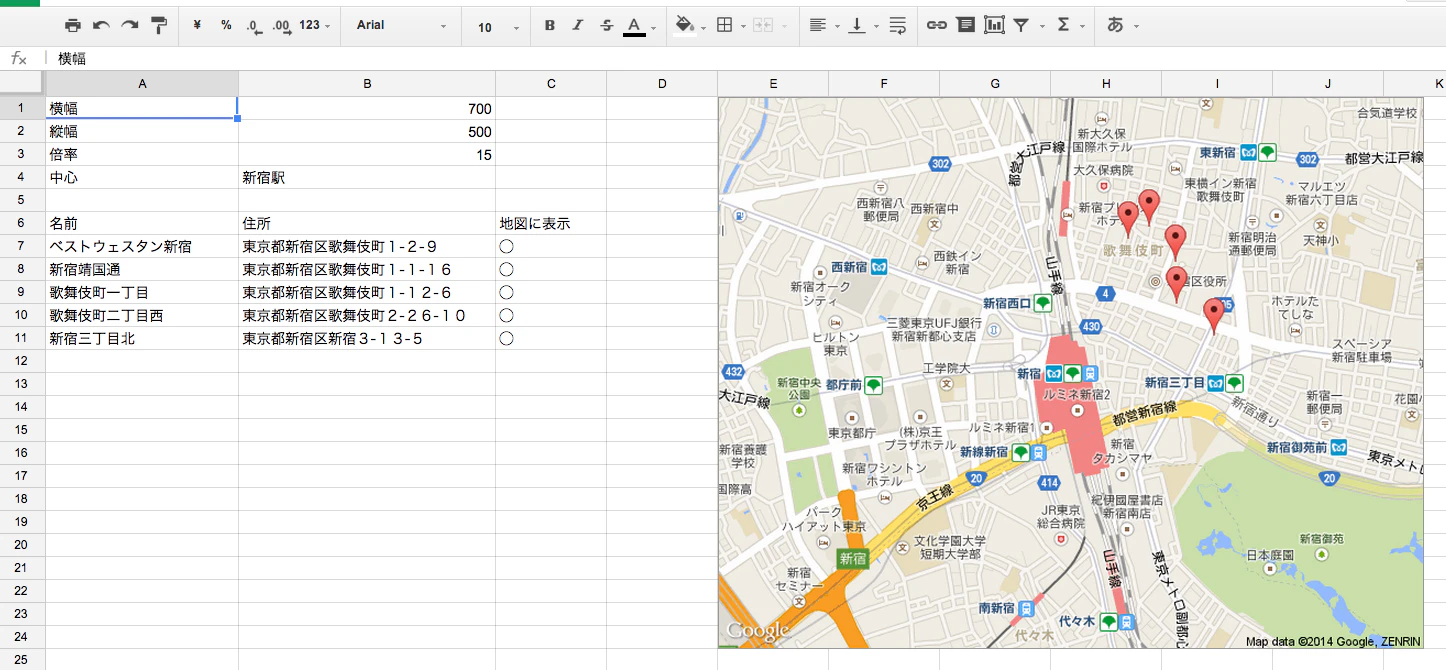This screenshot has height=670, width=1446.
Task: Select cell A1 containing 横幅
Action: (x=142, y=108)
